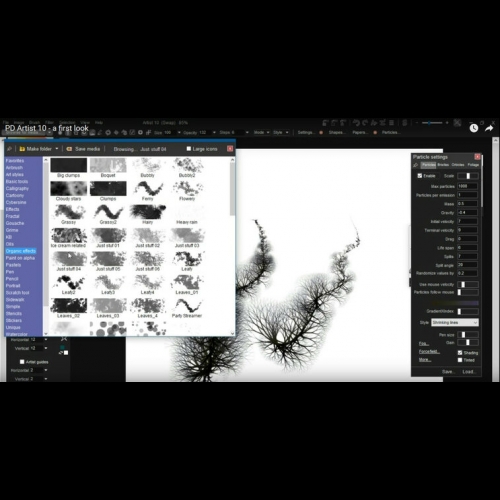
Task: Switch to the Orbicles tab
Action: click(458, 165)
